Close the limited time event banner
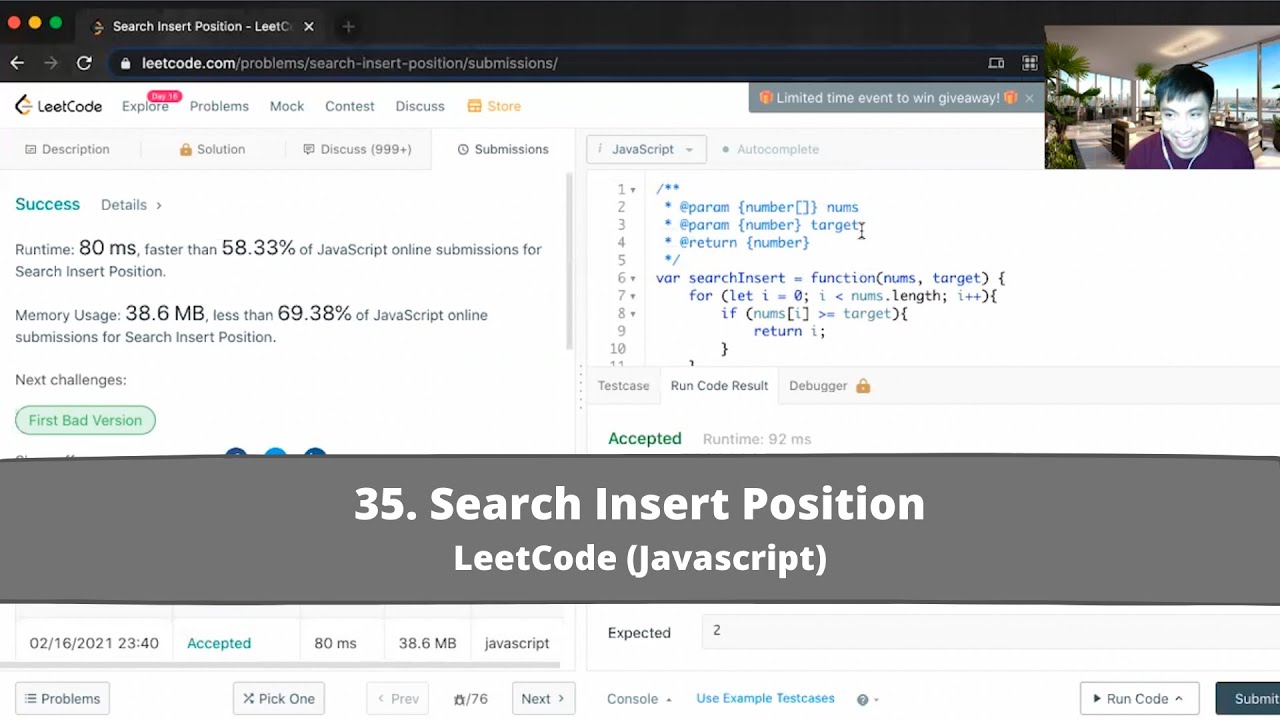 [1029, 98]
